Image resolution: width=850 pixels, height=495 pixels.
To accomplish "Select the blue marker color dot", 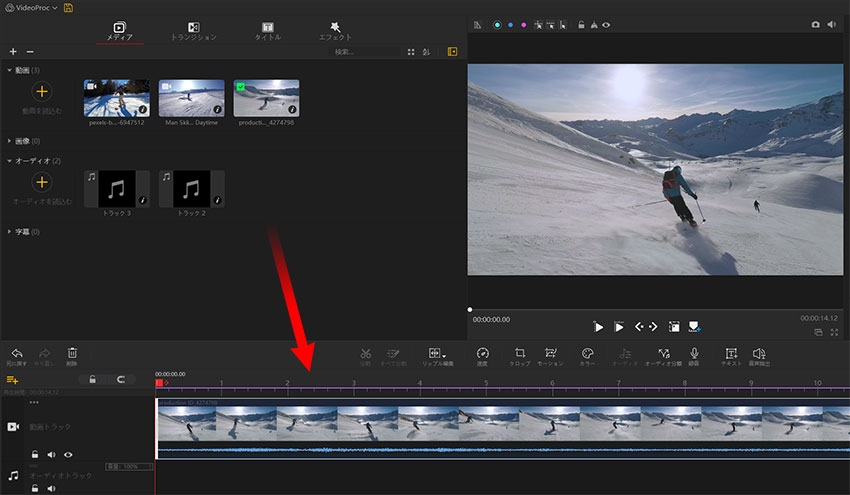I will point(511,25).
